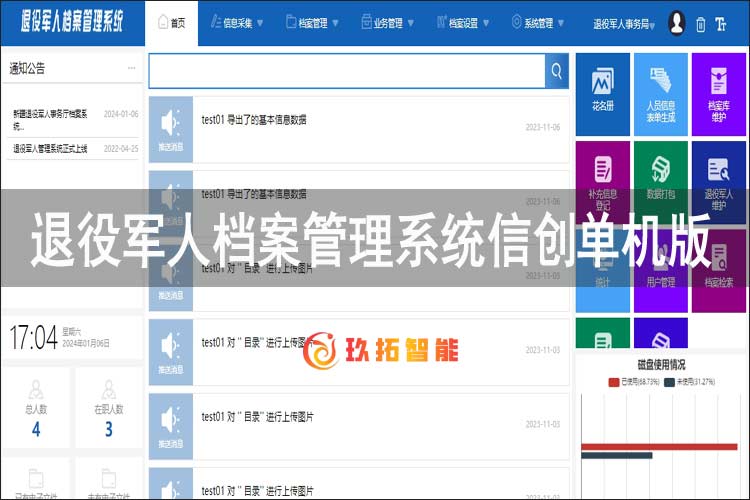Open the 补充信息登记 tile

(603, 182)
